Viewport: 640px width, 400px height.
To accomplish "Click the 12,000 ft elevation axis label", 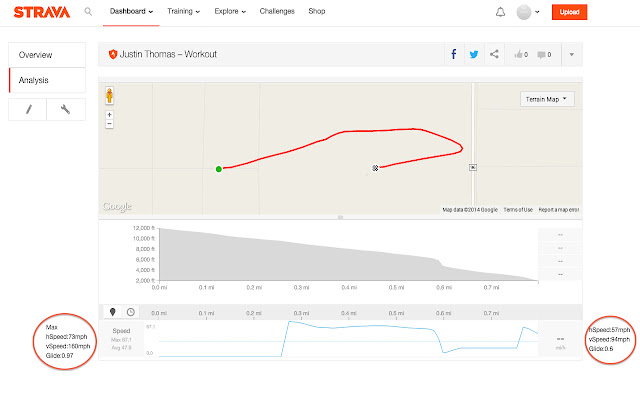I will (144, 228).
